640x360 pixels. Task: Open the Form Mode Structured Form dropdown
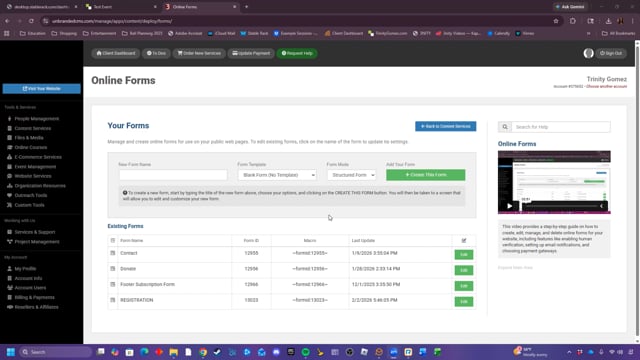click(x=351, y=175)
